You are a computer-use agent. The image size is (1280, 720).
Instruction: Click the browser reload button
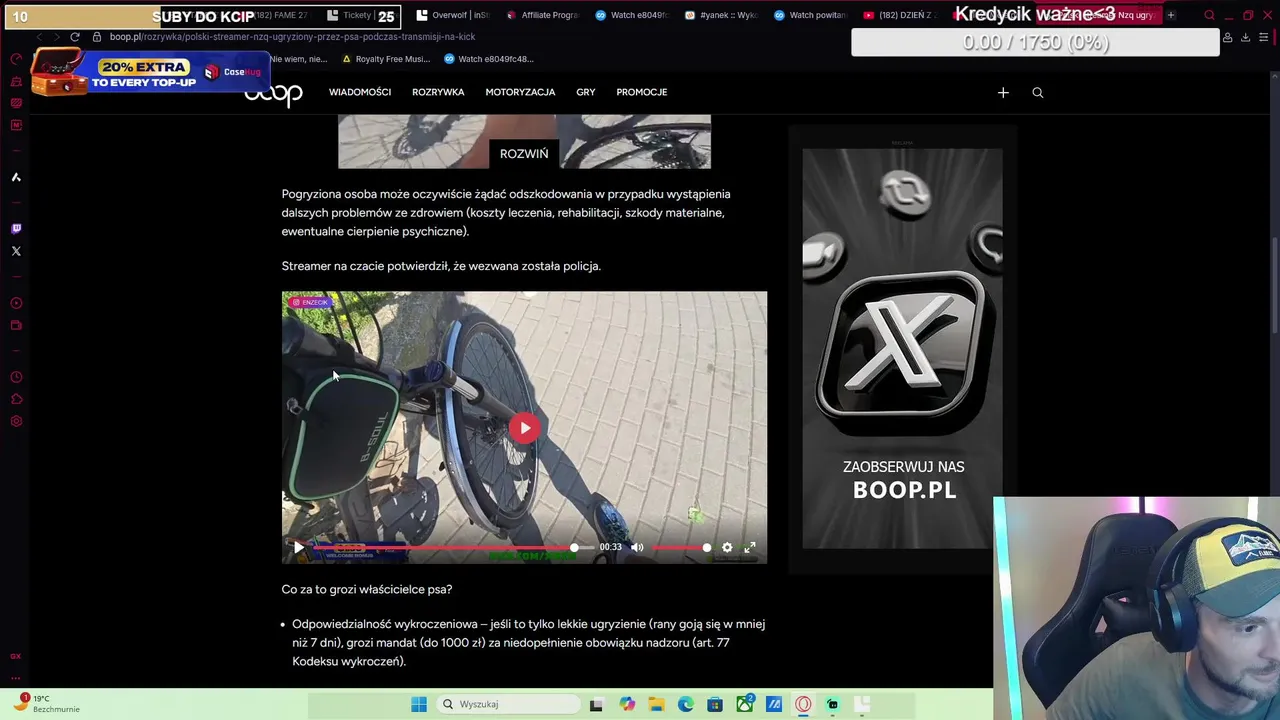[74, 37]
